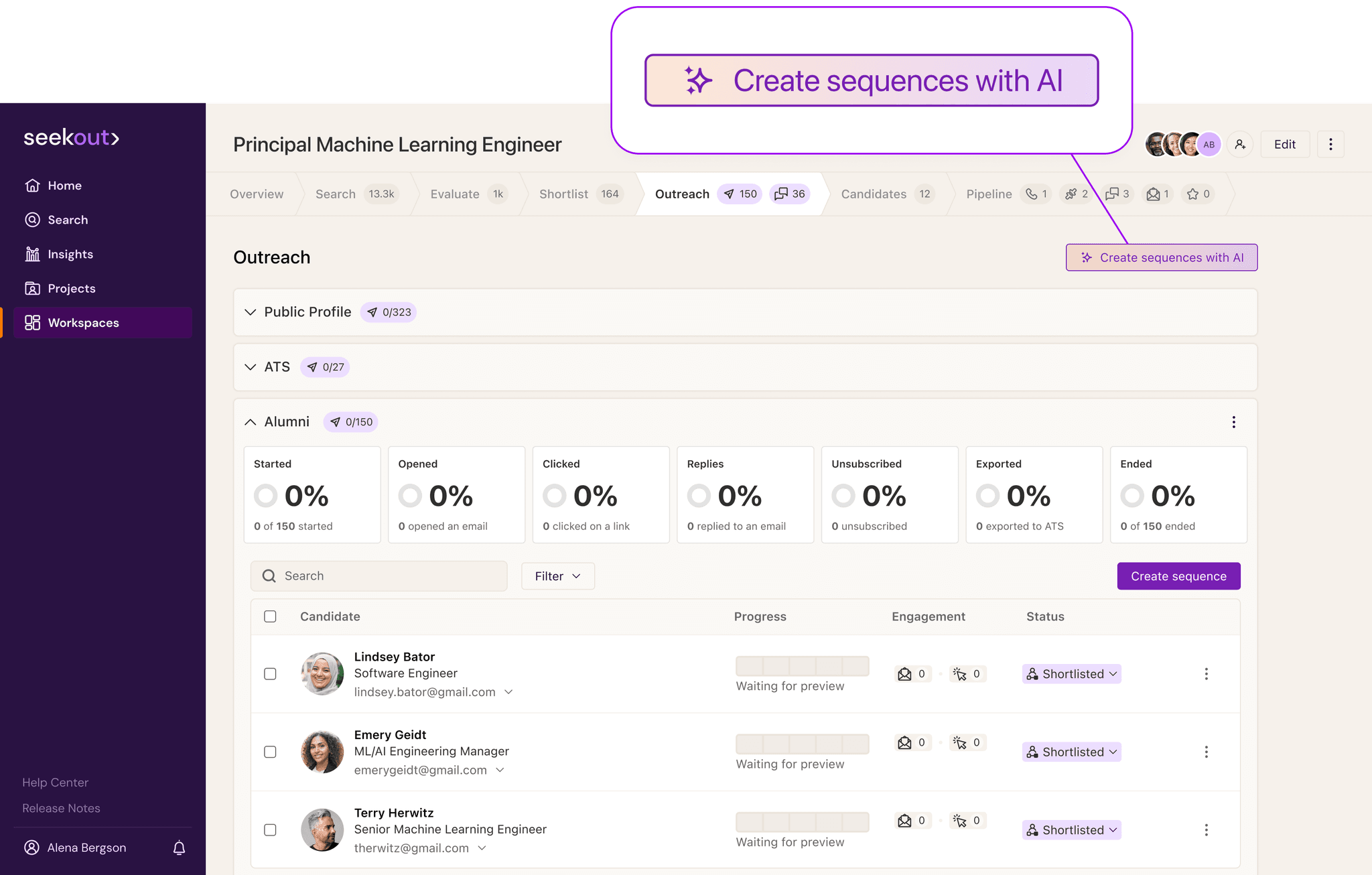Check the select-all candidates checkbox
Viewport: 1372px width, 875px height.
(x=270, y=616)
